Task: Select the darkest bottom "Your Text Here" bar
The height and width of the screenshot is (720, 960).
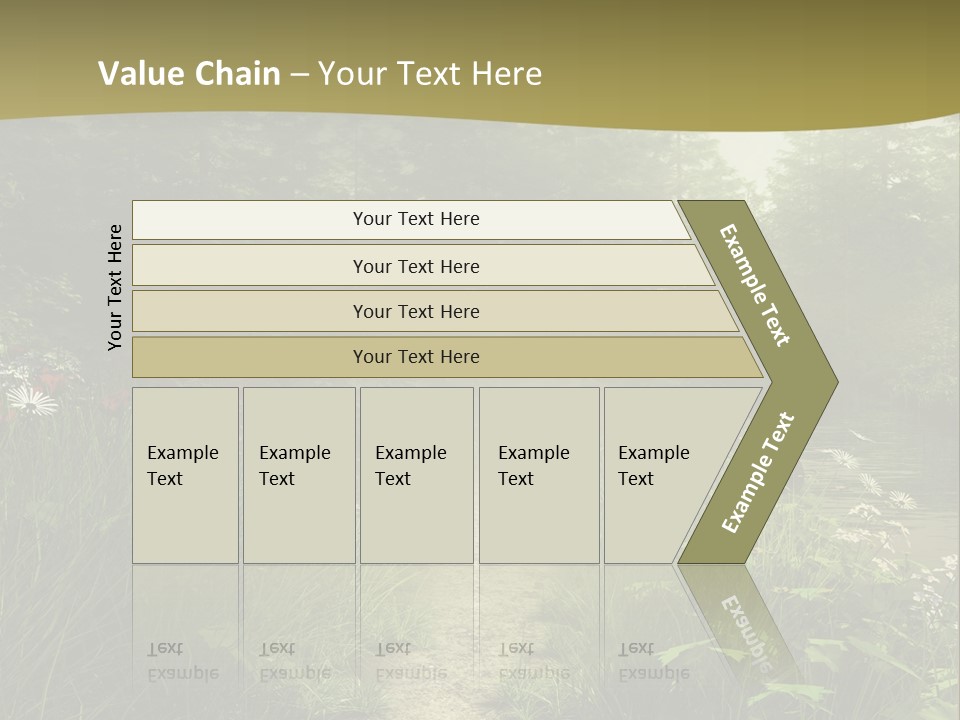Action: pos(415,357)
